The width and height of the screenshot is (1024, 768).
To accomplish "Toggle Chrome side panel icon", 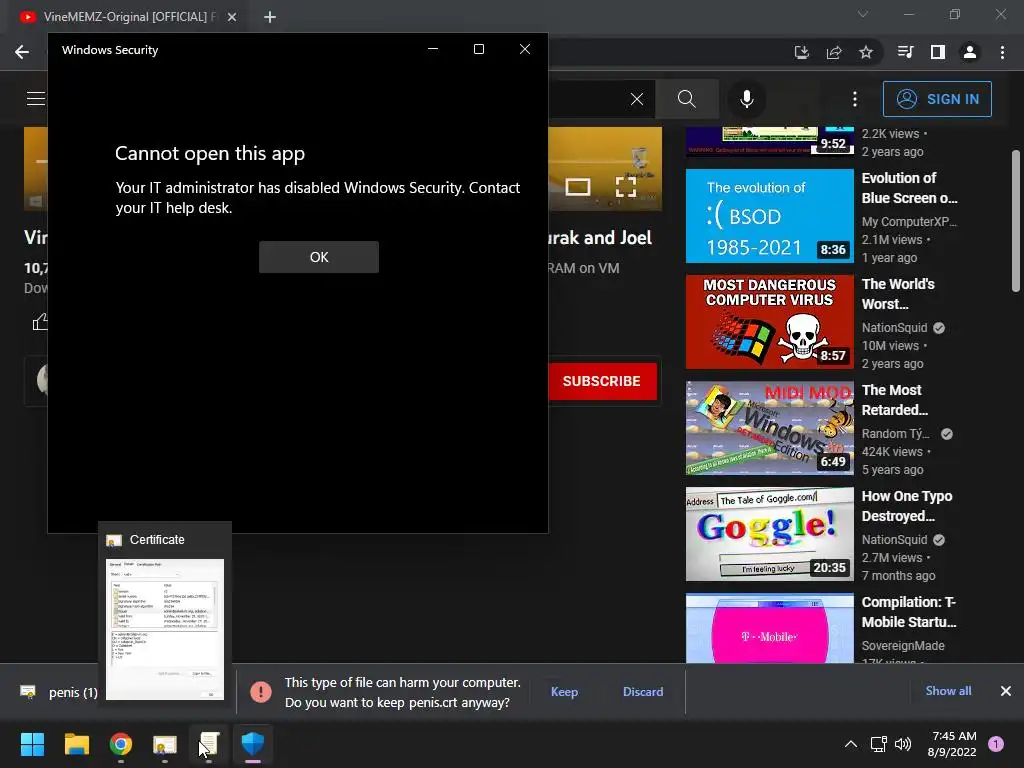I will click(x=938, y=52).
